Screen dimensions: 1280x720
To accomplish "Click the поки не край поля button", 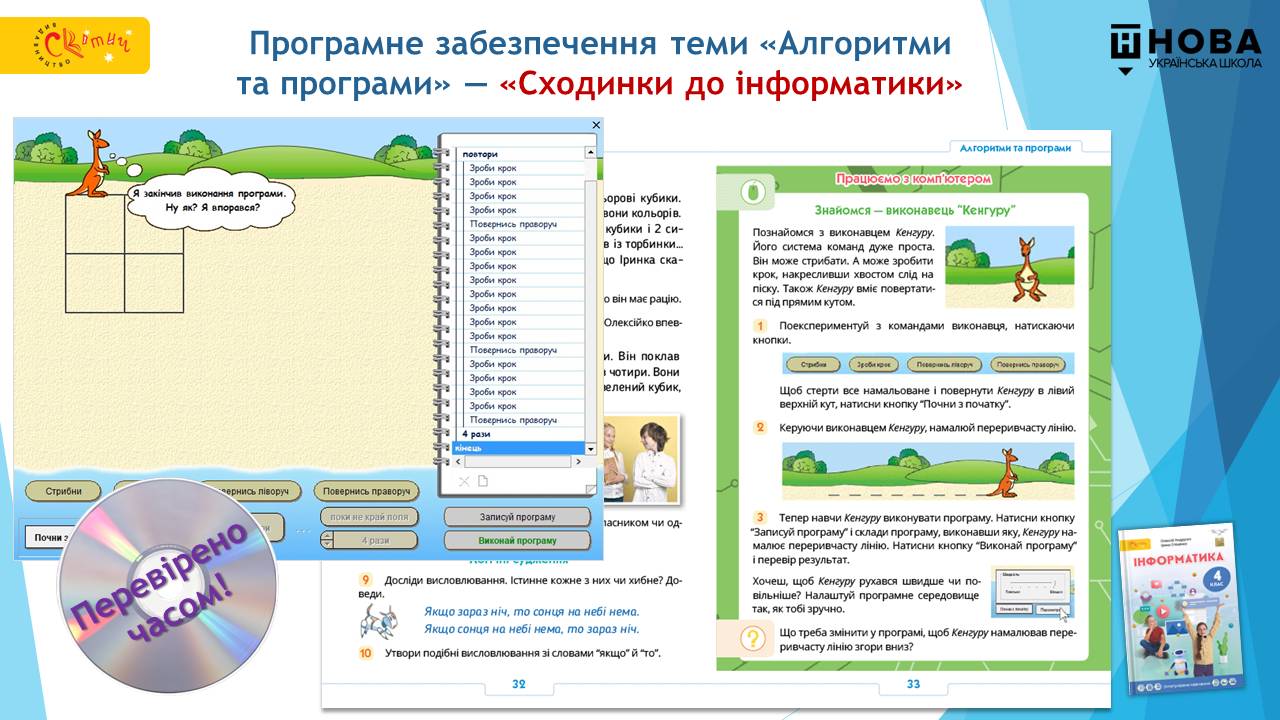I will tap(369, 517).
